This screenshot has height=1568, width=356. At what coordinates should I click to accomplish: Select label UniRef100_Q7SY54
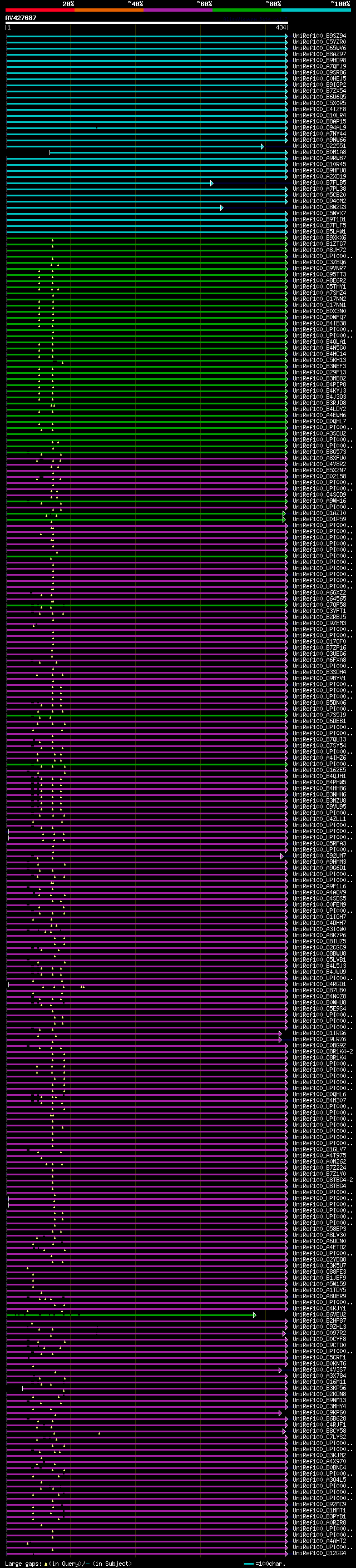tap(319, 746)
